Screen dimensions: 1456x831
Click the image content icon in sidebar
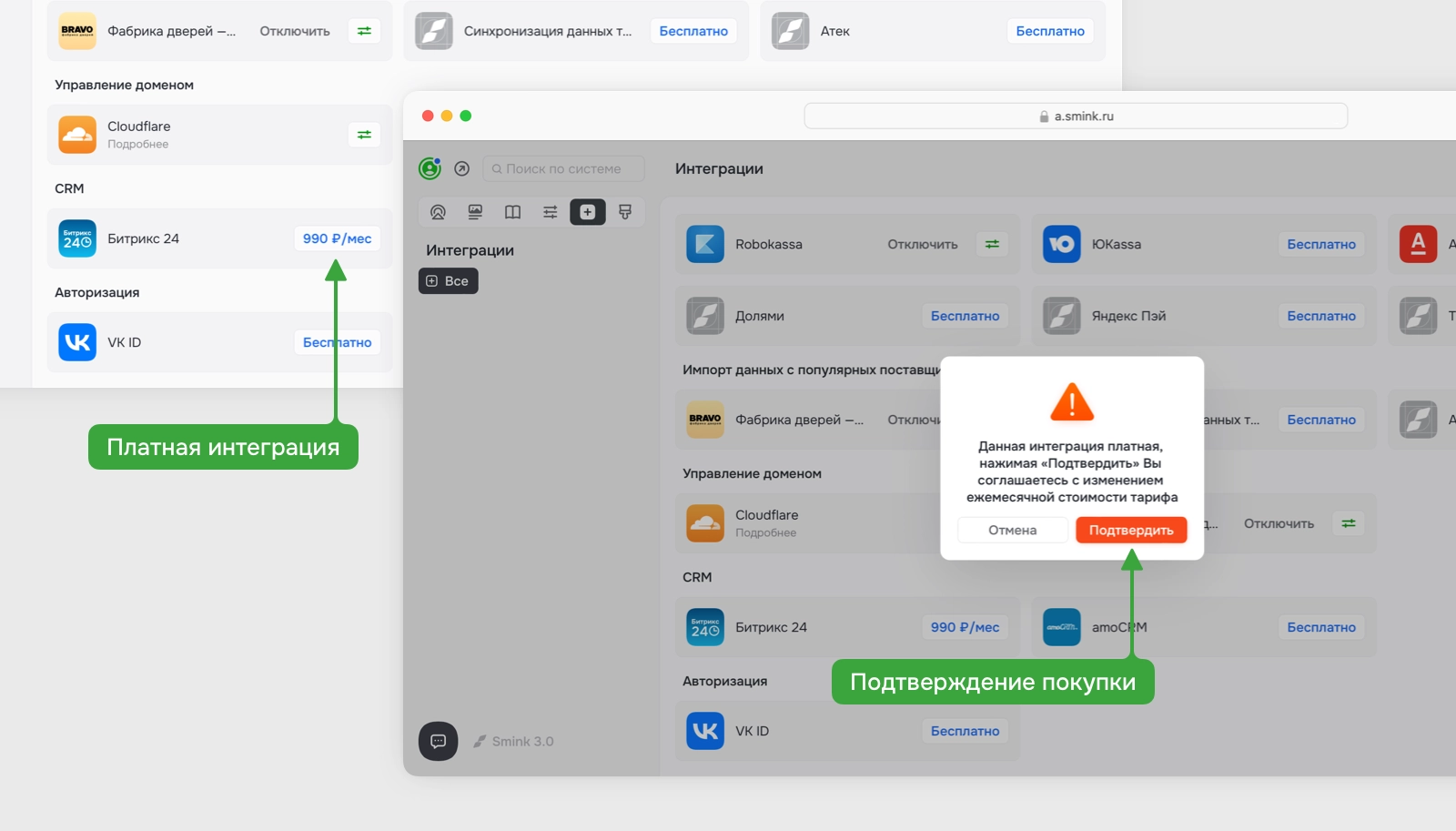pyautogui.click(x=475, y=212)
